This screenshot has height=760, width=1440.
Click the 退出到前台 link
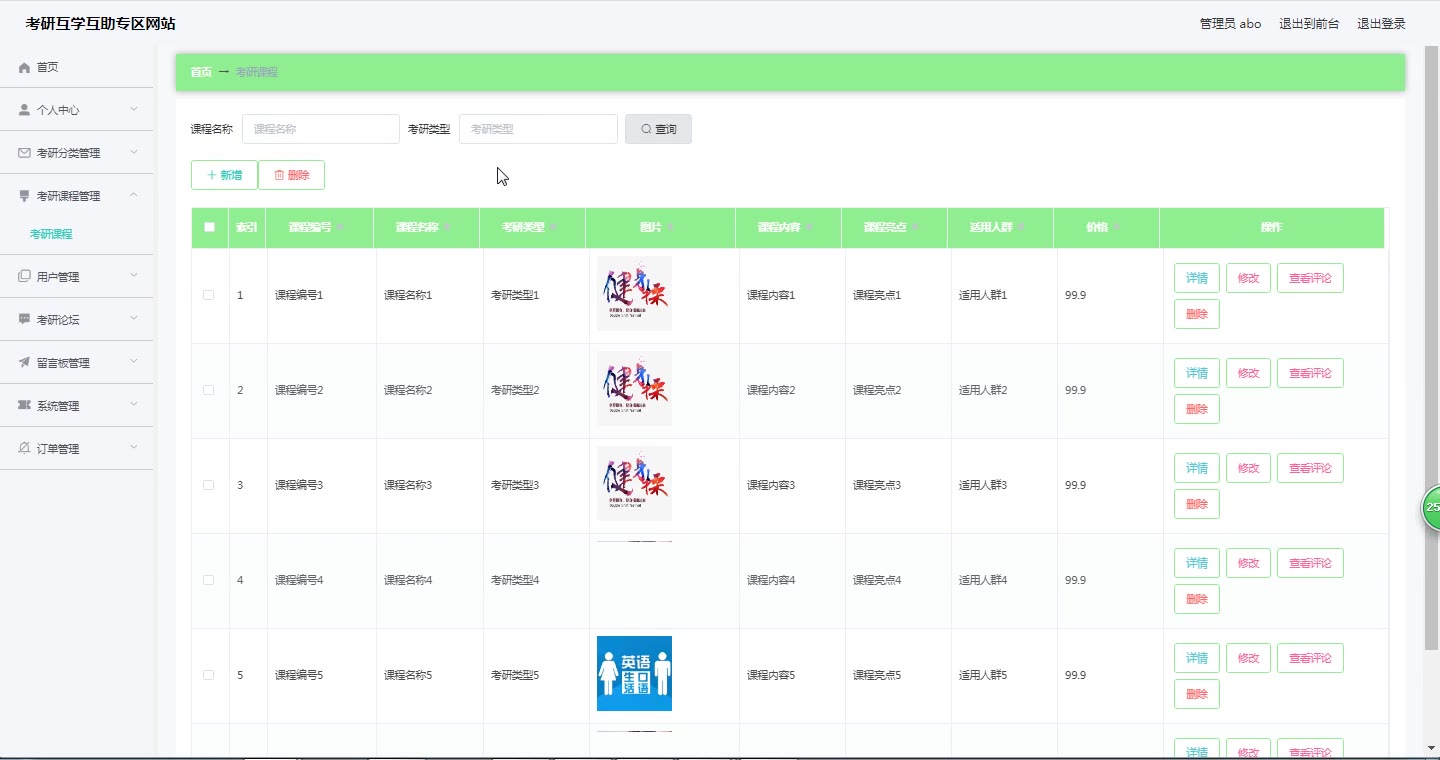1309,24
